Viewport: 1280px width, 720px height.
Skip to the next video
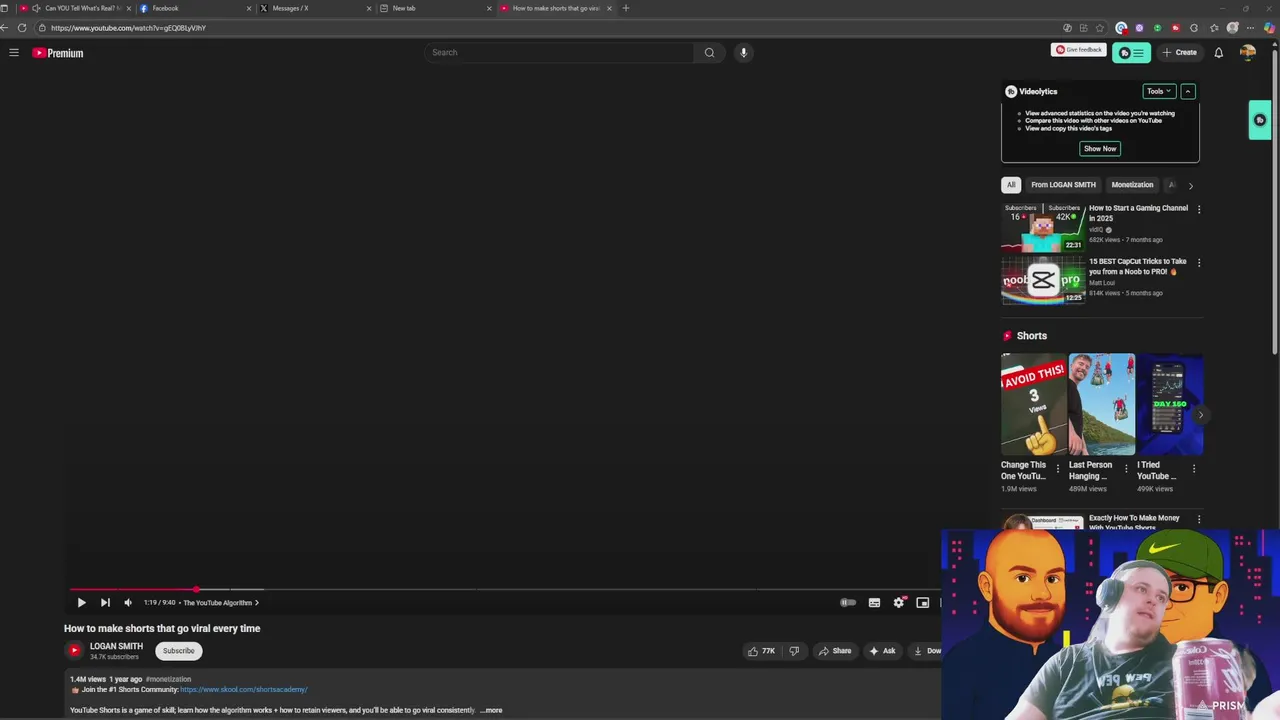coord(105,602)
